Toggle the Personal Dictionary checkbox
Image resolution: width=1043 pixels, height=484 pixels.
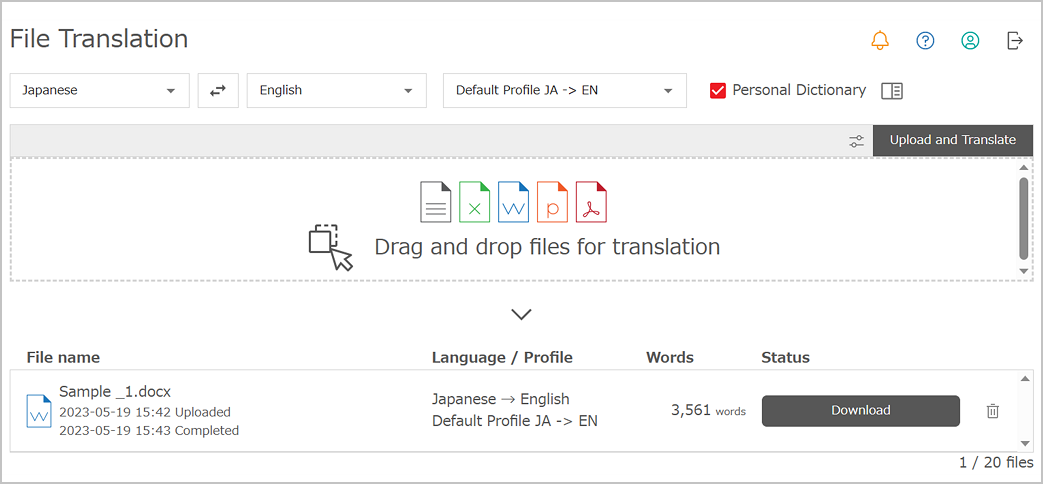click(718, 90)
